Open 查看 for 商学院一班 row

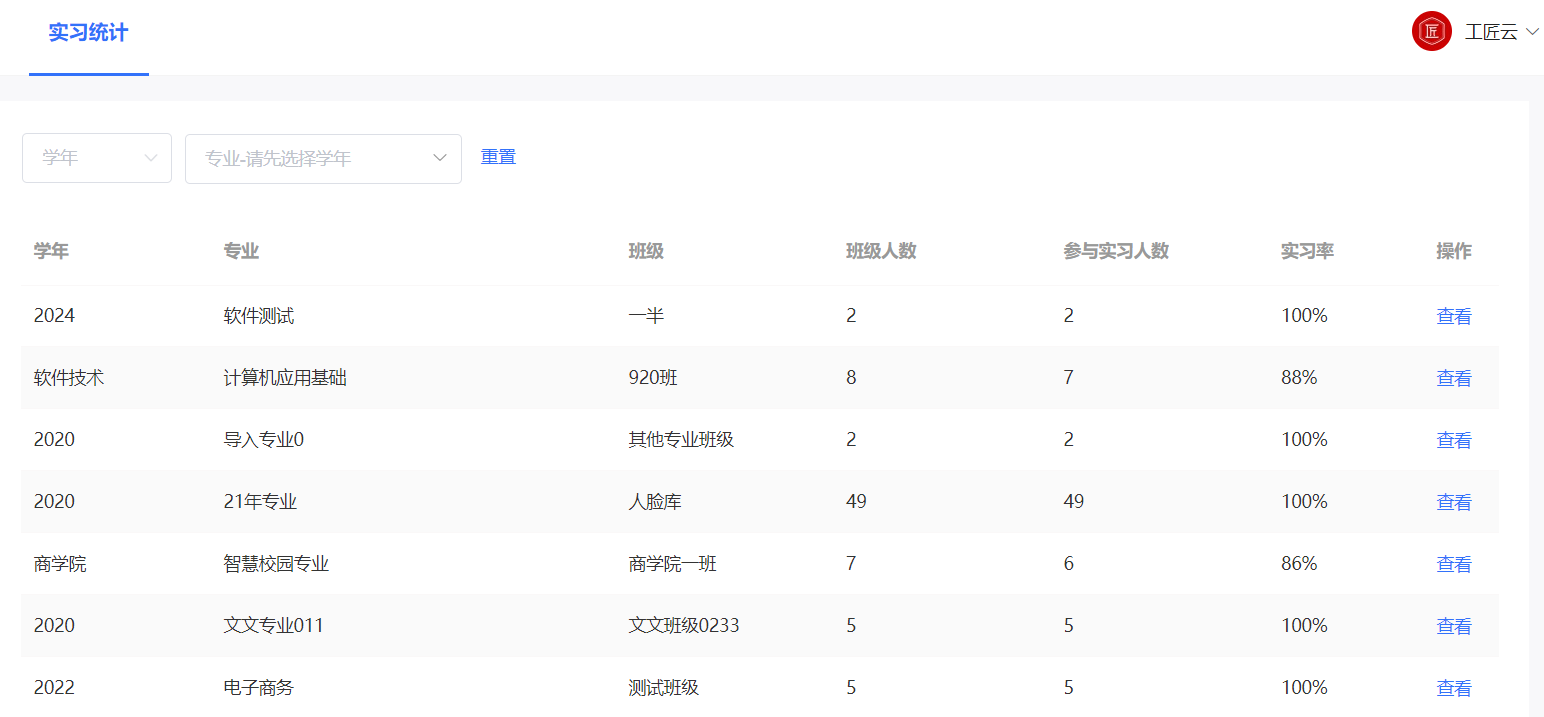(1453, 563)
